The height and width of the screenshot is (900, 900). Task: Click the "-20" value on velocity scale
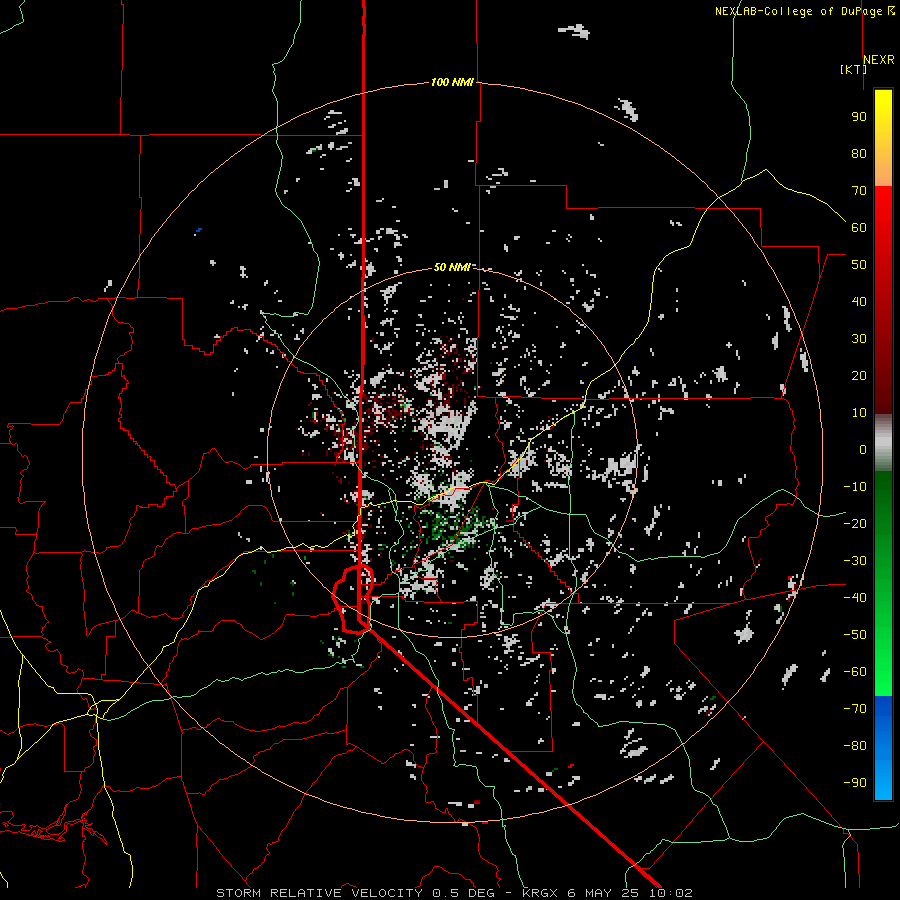click(x=855, y=524)
